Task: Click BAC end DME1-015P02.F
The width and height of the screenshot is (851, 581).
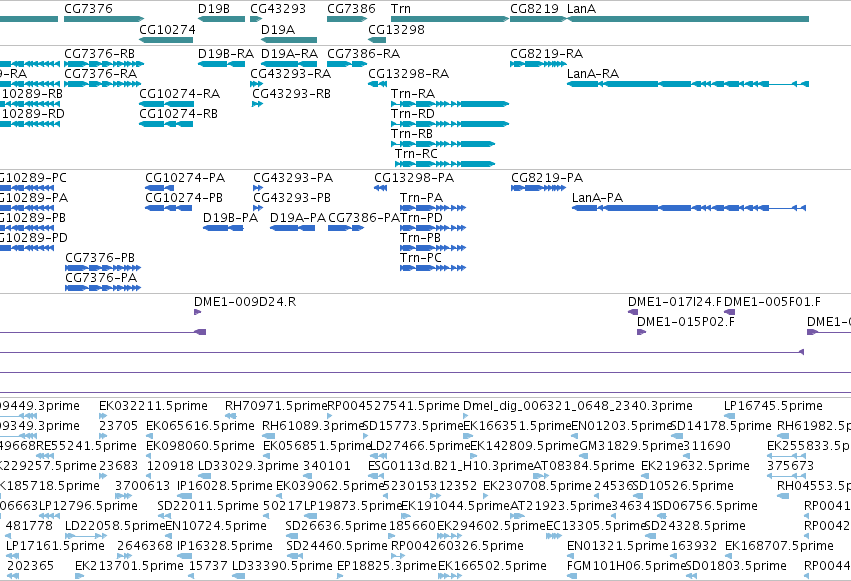Action: tap(686, 322)
